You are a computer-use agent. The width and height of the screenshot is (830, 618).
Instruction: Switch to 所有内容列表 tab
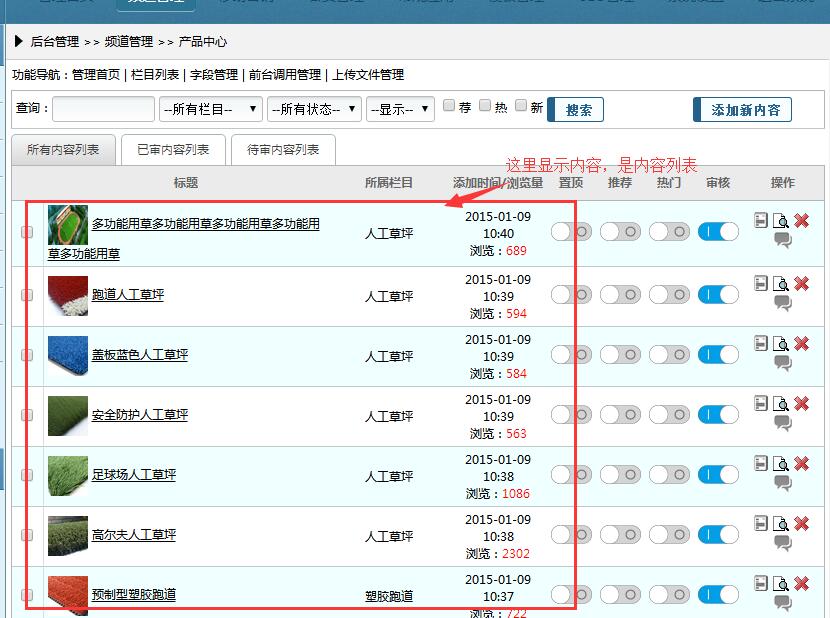63,150
